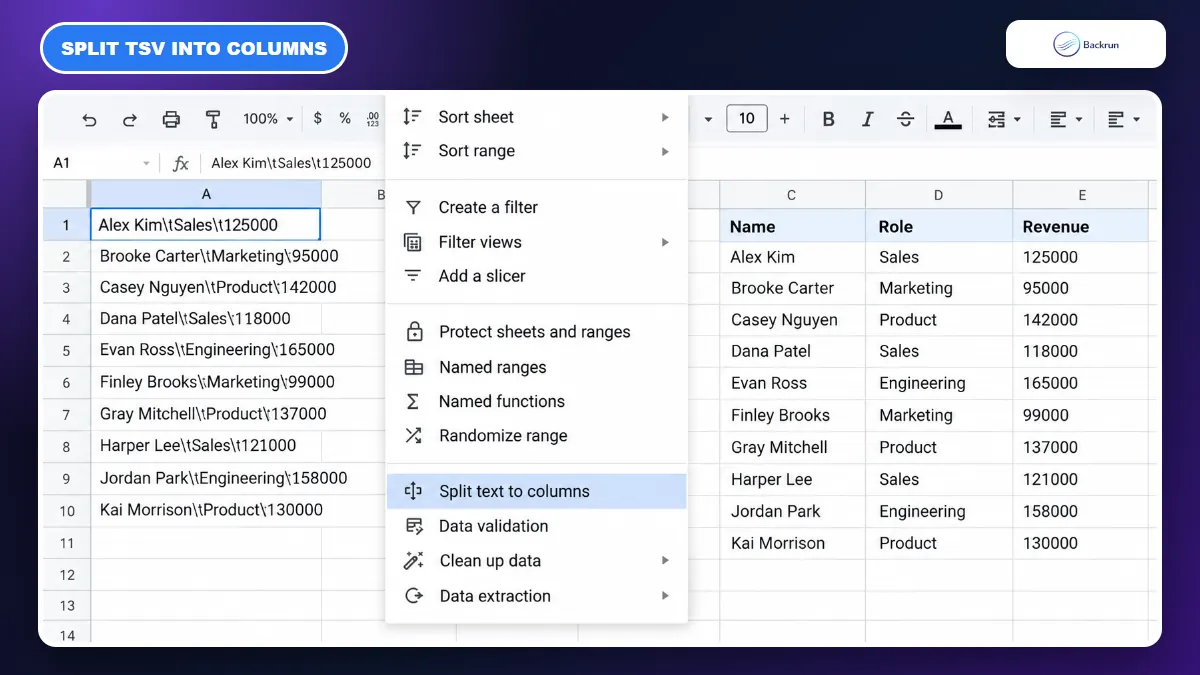Click the Dana Patel name cell
The image size is (1200, 675).
tap(792, 351)
